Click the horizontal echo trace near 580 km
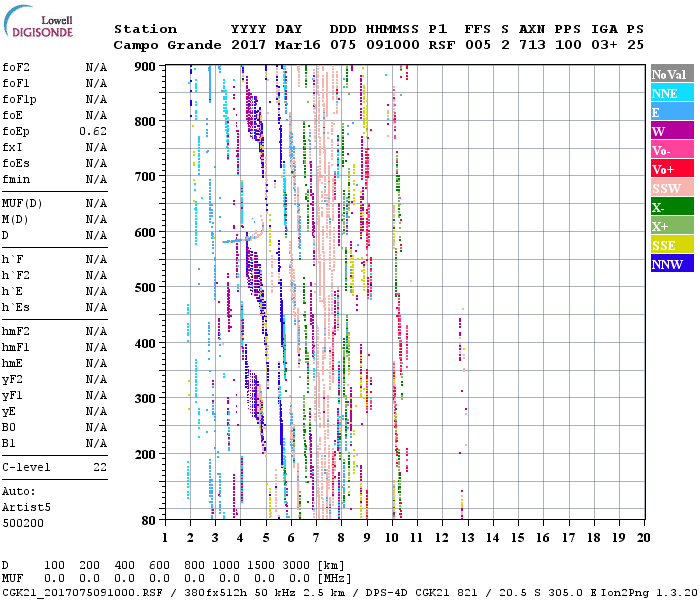This screenshot has width=700, height=600. coord(243,239)
